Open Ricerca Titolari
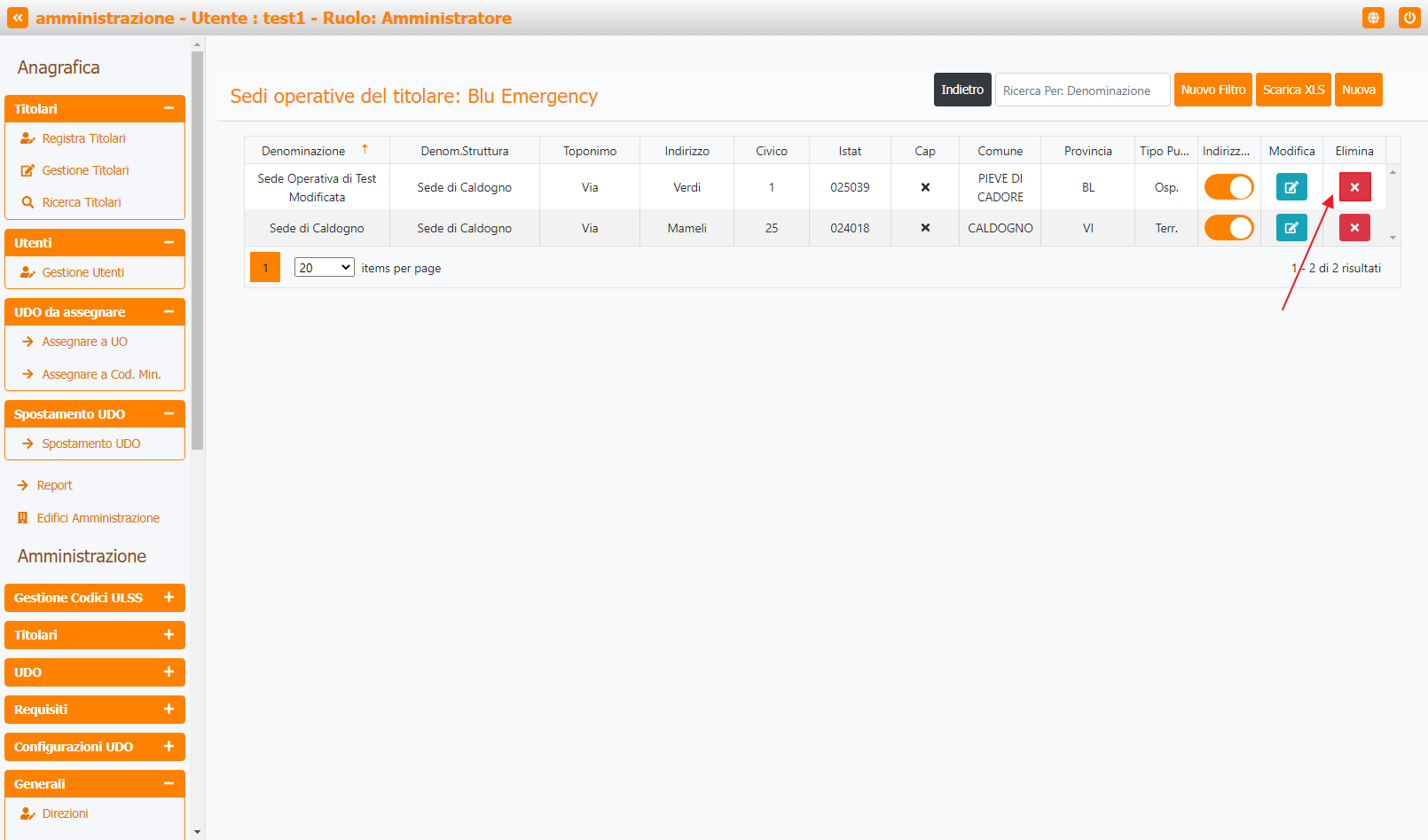The width and height of the screenshot is (1428, 840). 82,202
